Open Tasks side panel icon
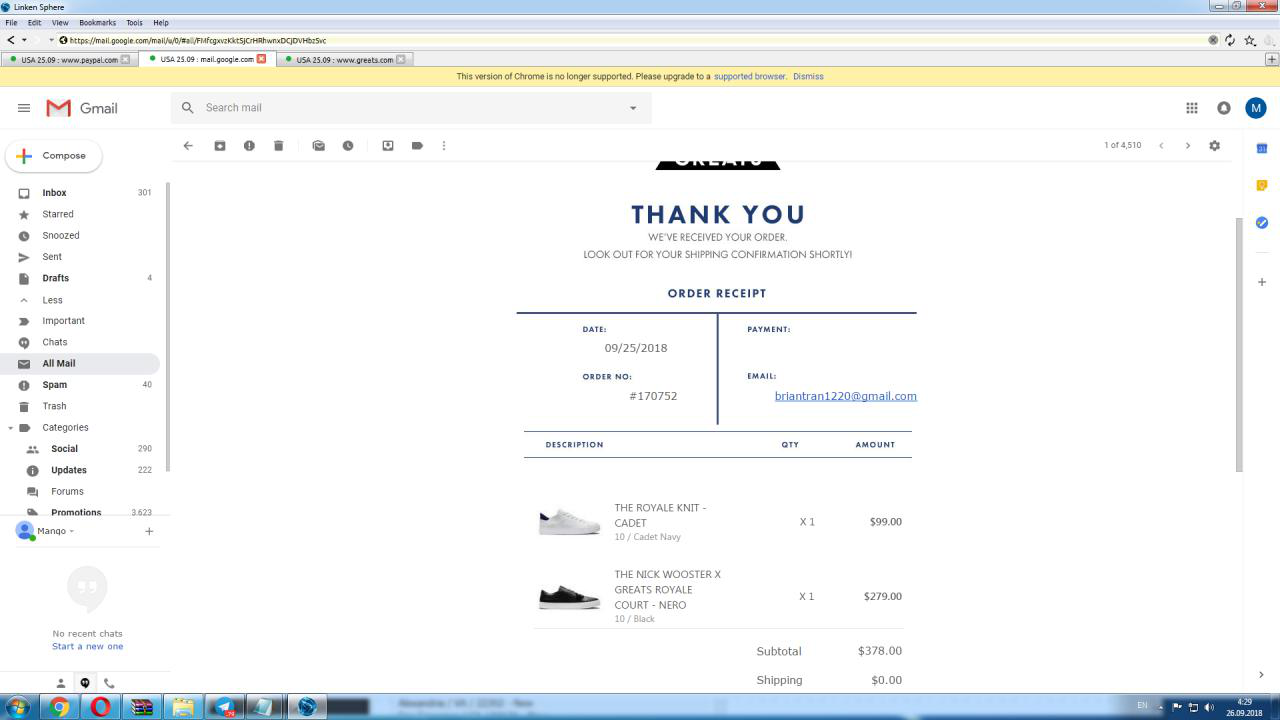This screenshot has height=720, width=1280. pos(1262,222)
